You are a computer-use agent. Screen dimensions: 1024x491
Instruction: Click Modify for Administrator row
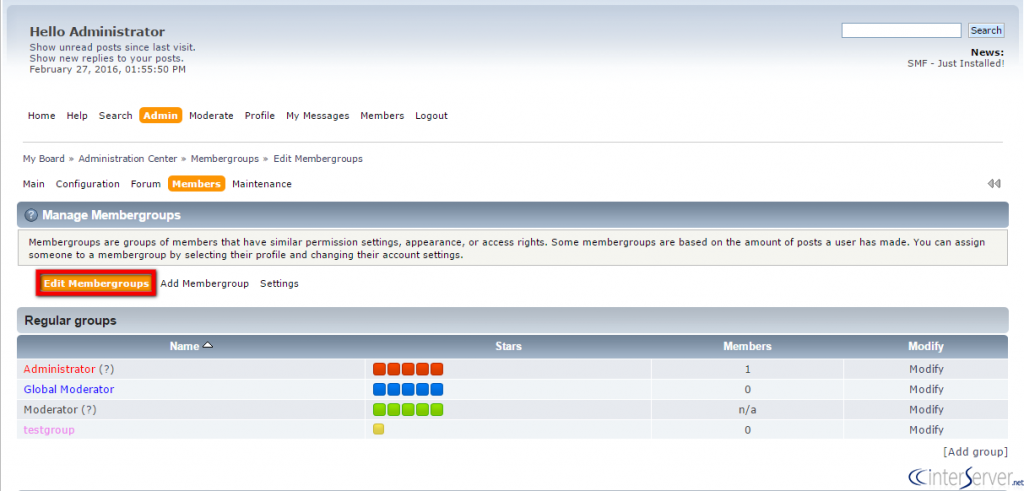click(926, 369)
